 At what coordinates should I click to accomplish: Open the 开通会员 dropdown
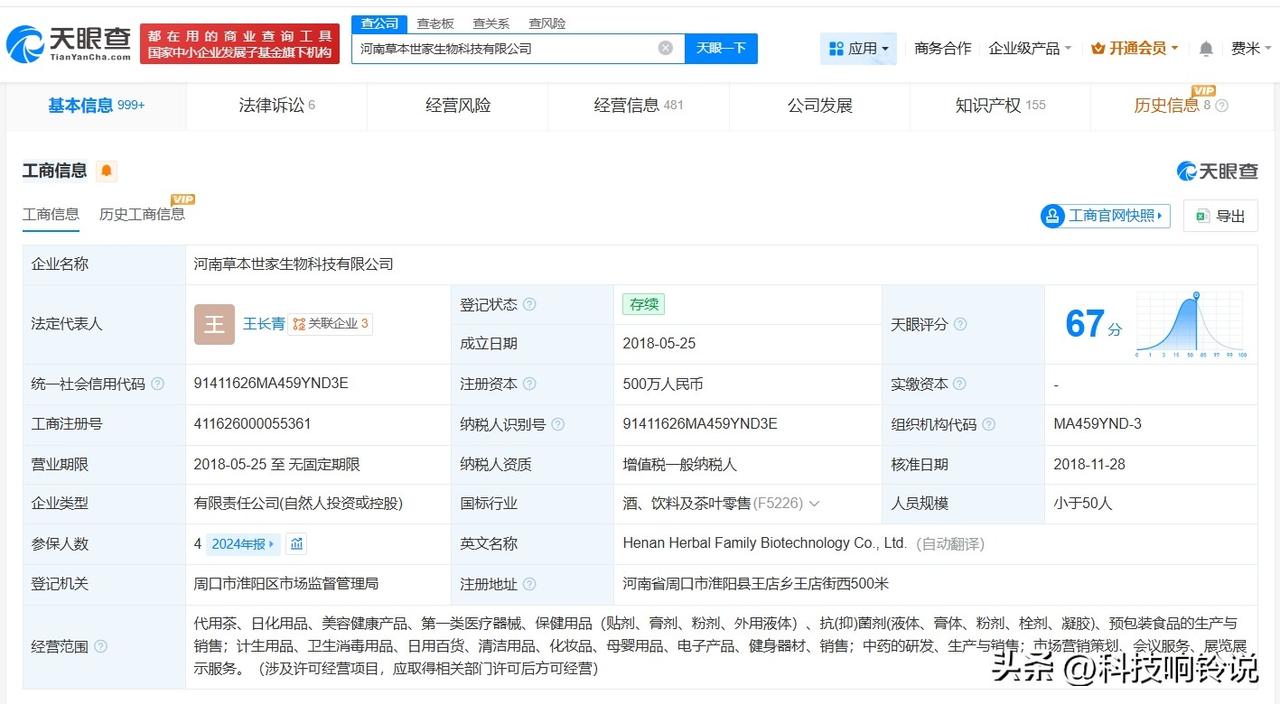pyautogui.click(x=1135, y=48)
